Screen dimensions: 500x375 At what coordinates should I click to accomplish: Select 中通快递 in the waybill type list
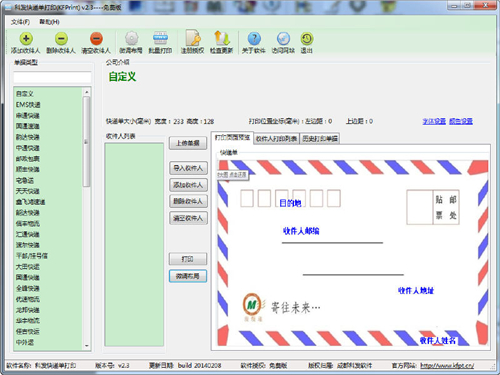tap(28, 148)
